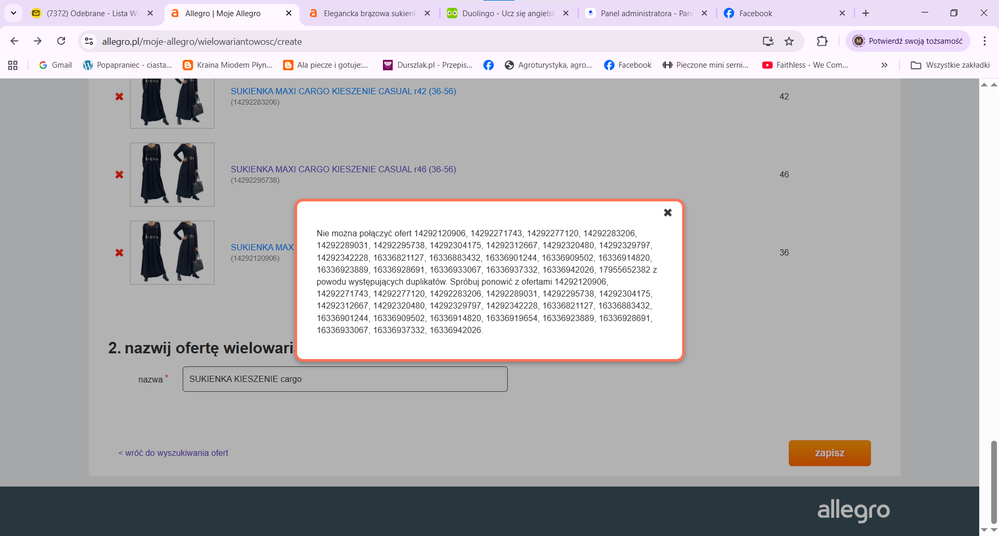Screen dimensions: 999x536
Task: Go back via wróć do wyszukiwania ofert
Action: 173,453
